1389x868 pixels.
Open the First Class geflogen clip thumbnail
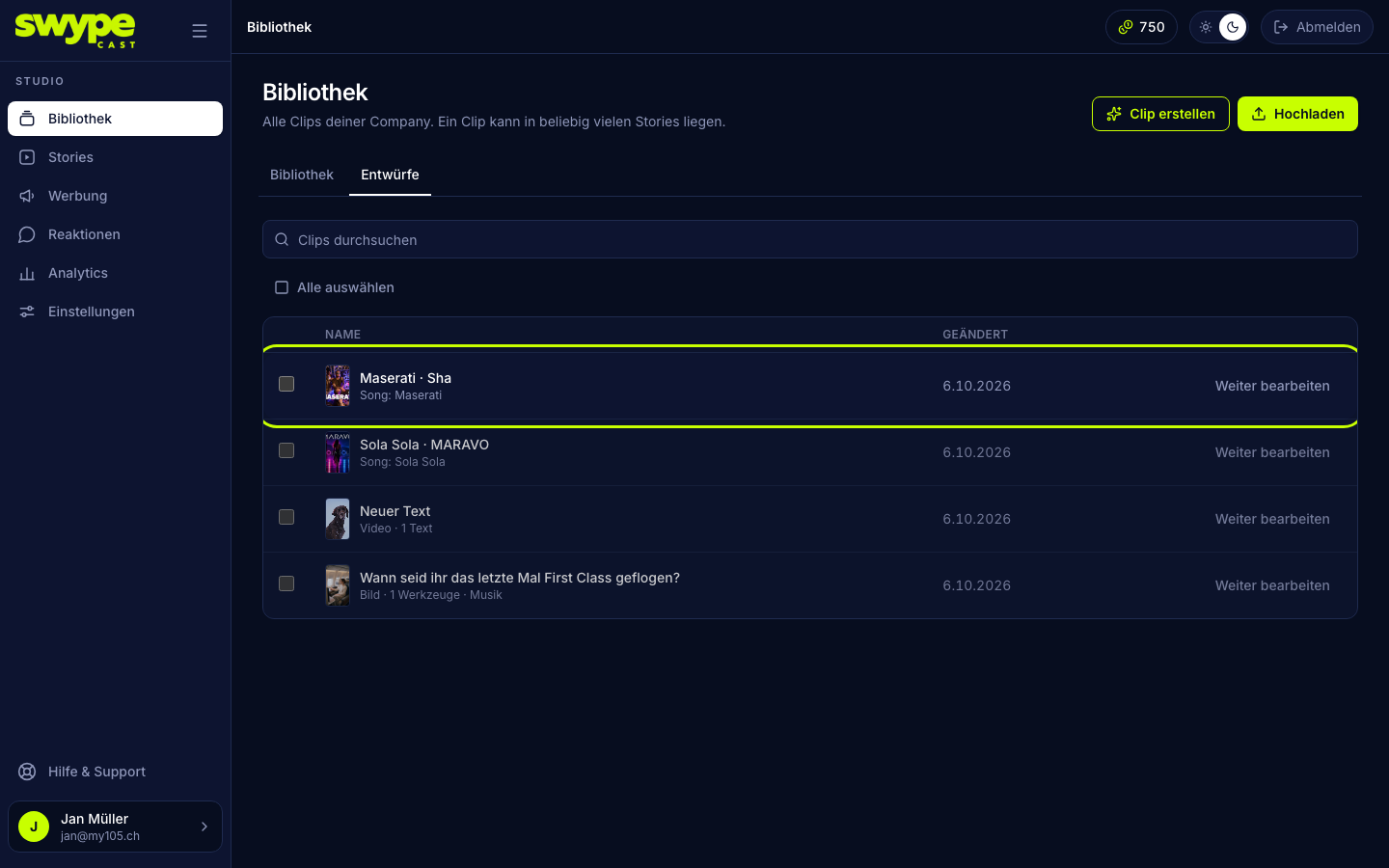338,585
